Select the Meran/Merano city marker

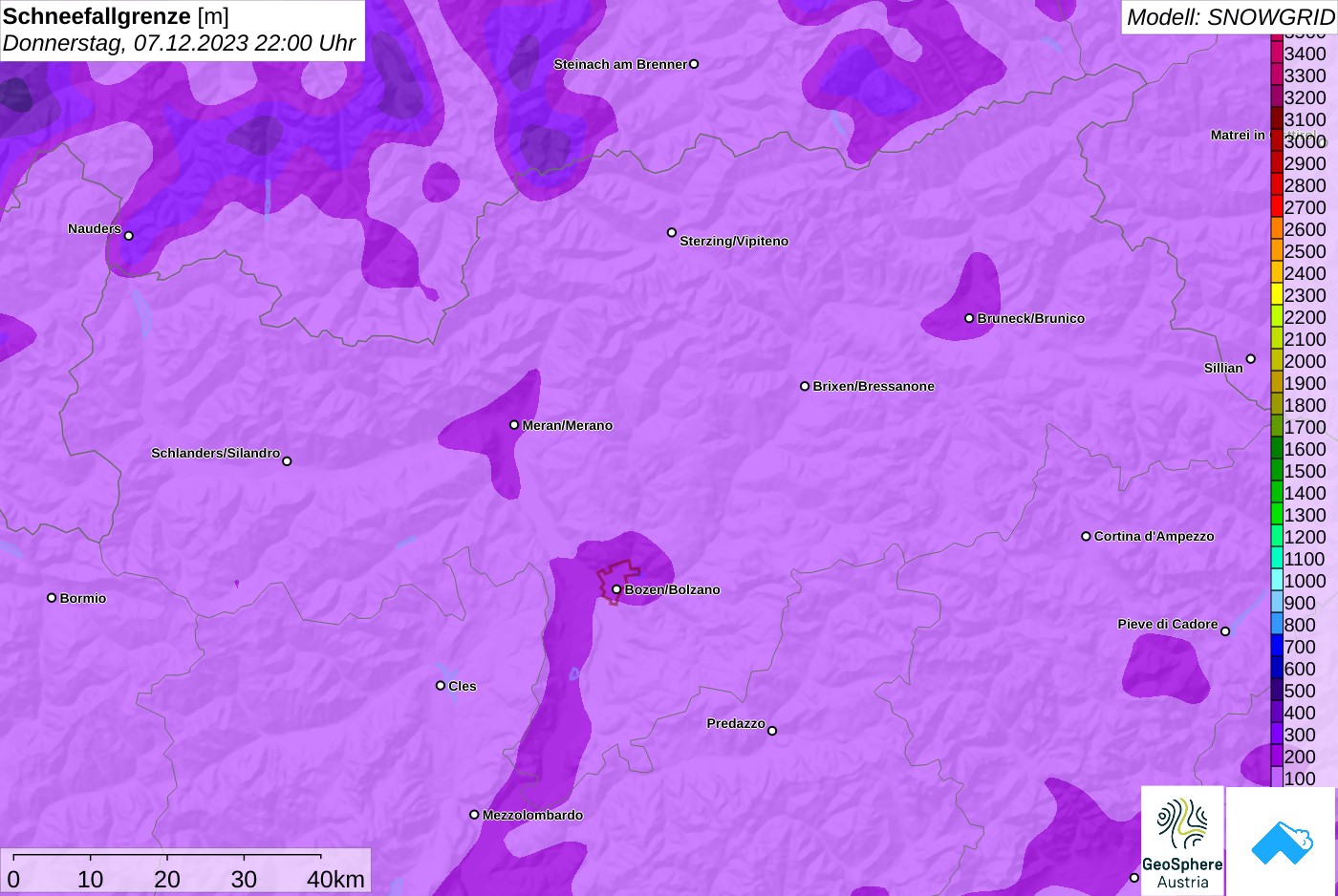coord(514,425)
